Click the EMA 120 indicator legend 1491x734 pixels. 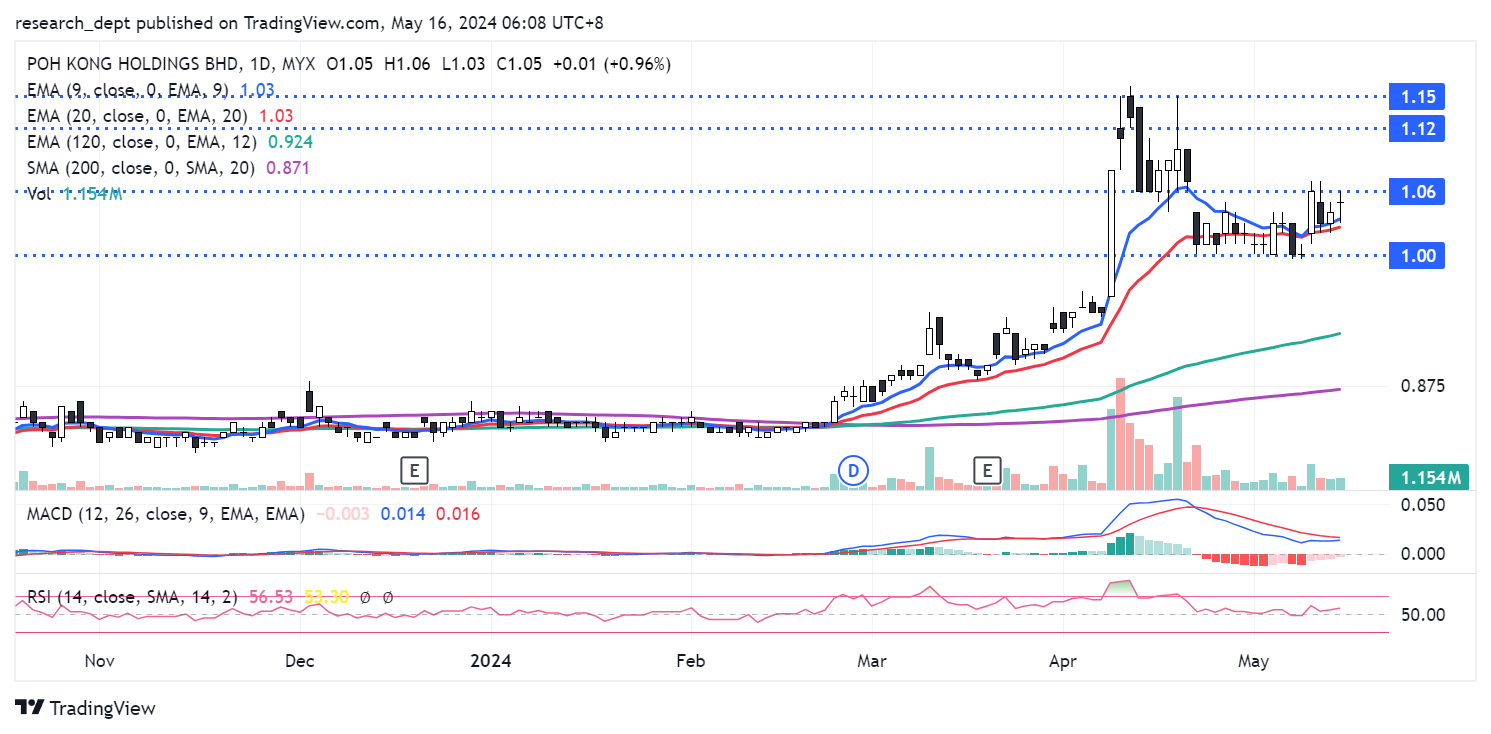138,142
